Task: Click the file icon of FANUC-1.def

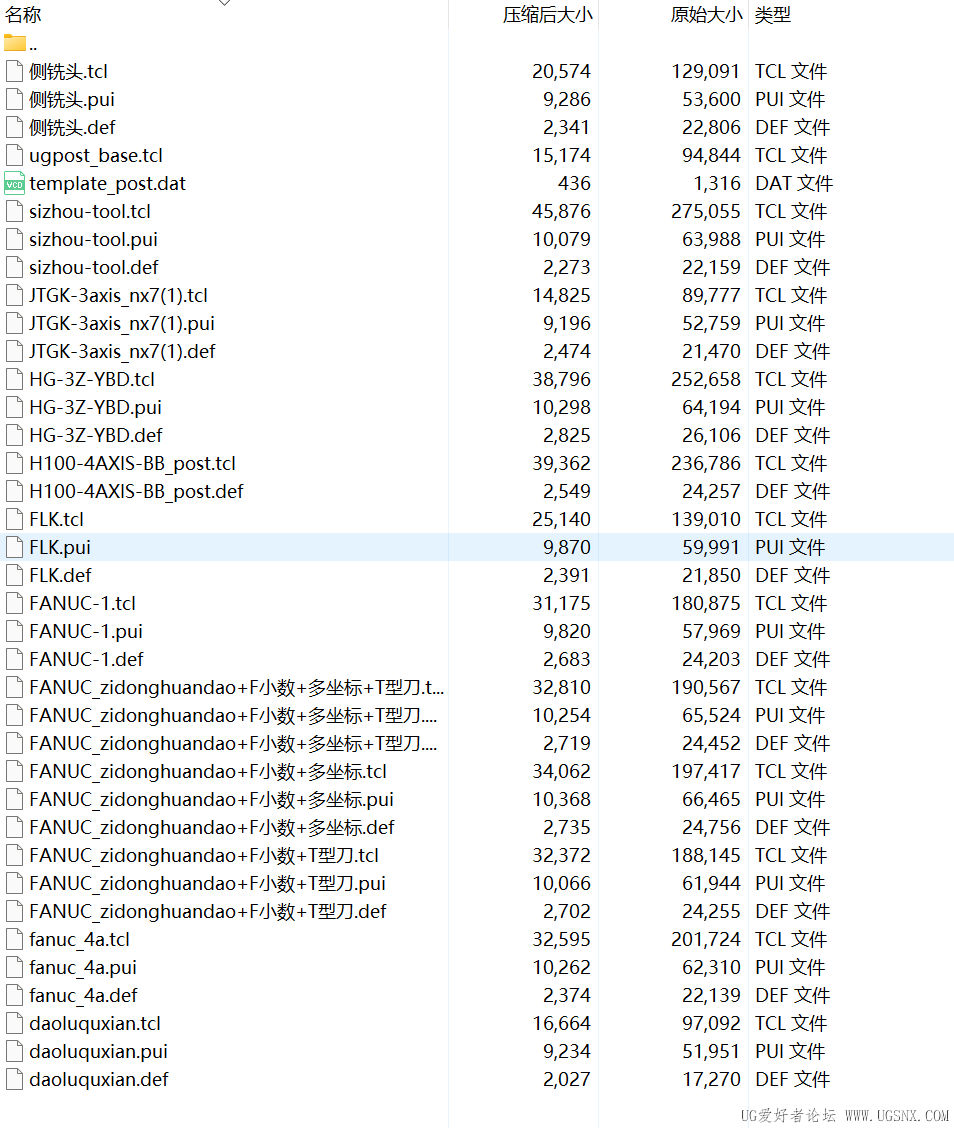Action: [x=14, y=659]
